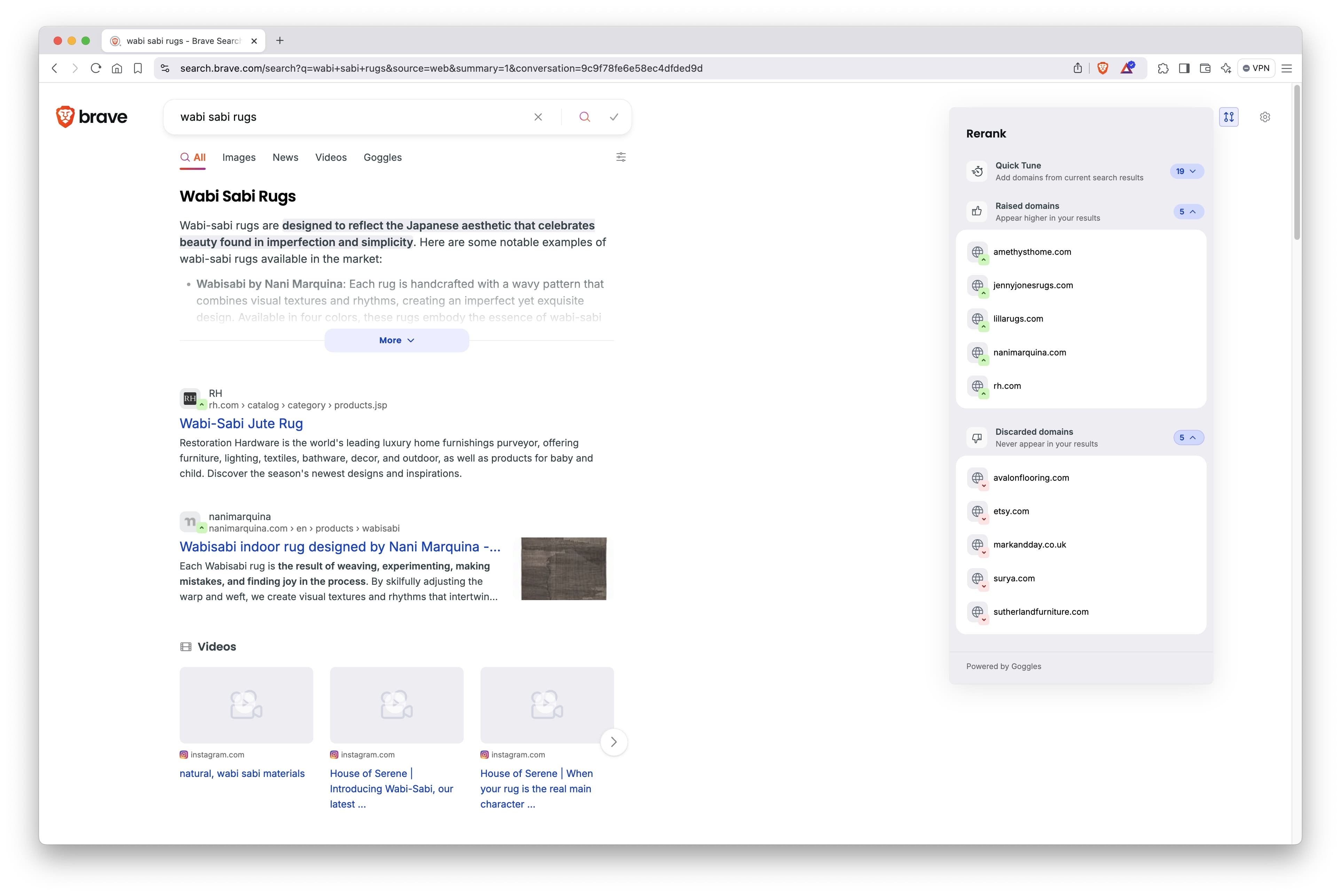Select the All results tab
This screenshot has height=896, width=1341.
193,158
